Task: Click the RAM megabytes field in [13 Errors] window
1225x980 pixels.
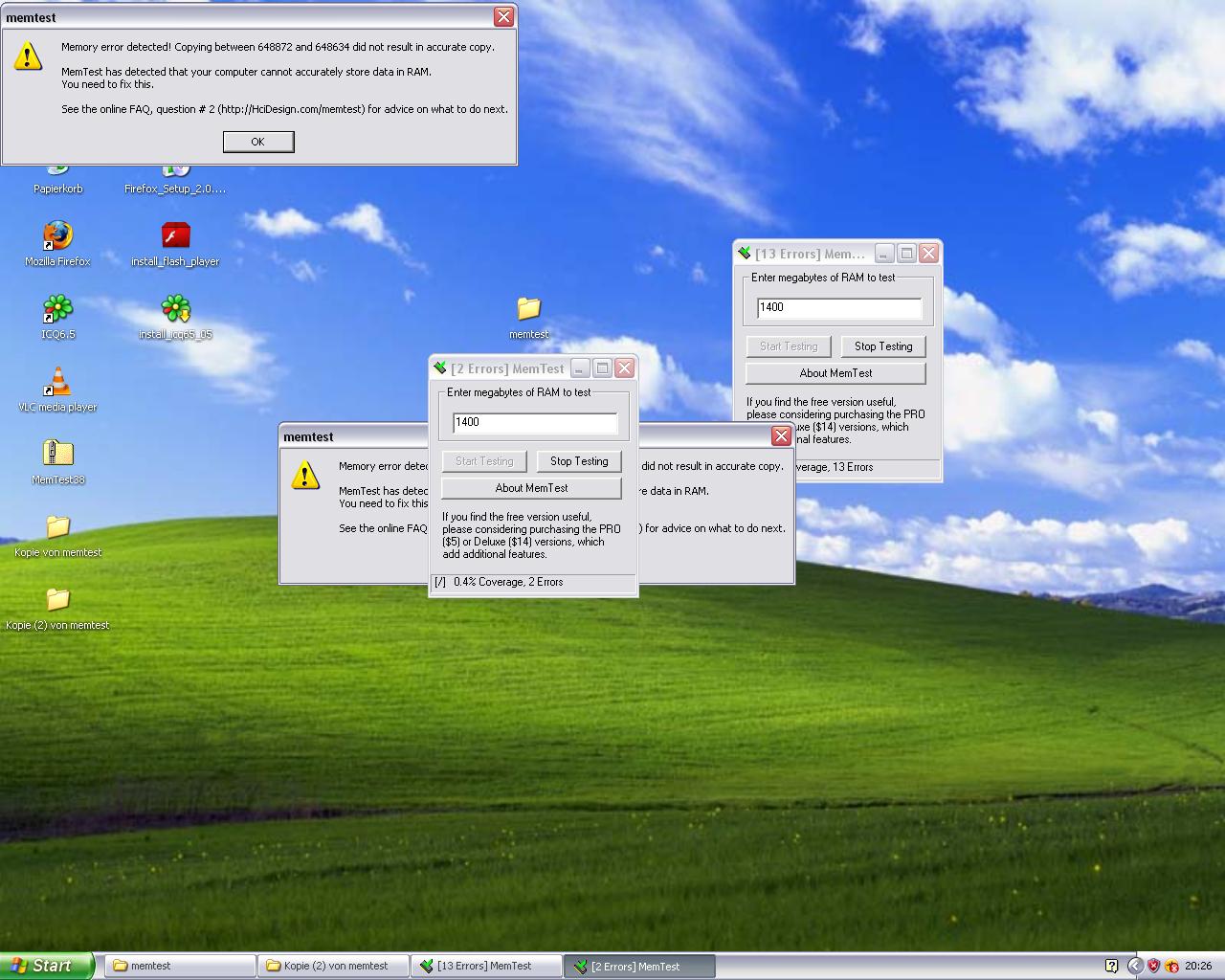Action: click(839, 307)
